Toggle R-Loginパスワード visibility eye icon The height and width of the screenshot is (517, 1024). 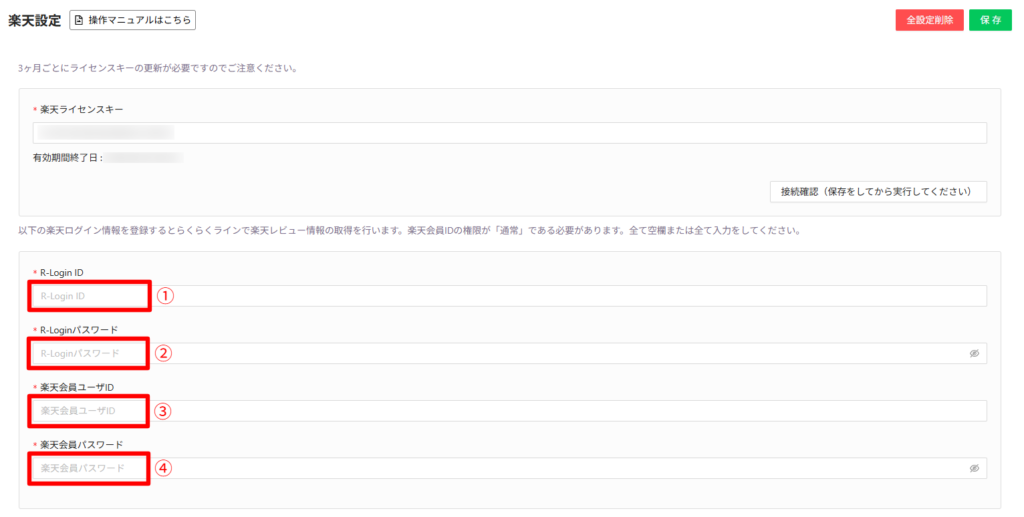[x=974, y=353]
